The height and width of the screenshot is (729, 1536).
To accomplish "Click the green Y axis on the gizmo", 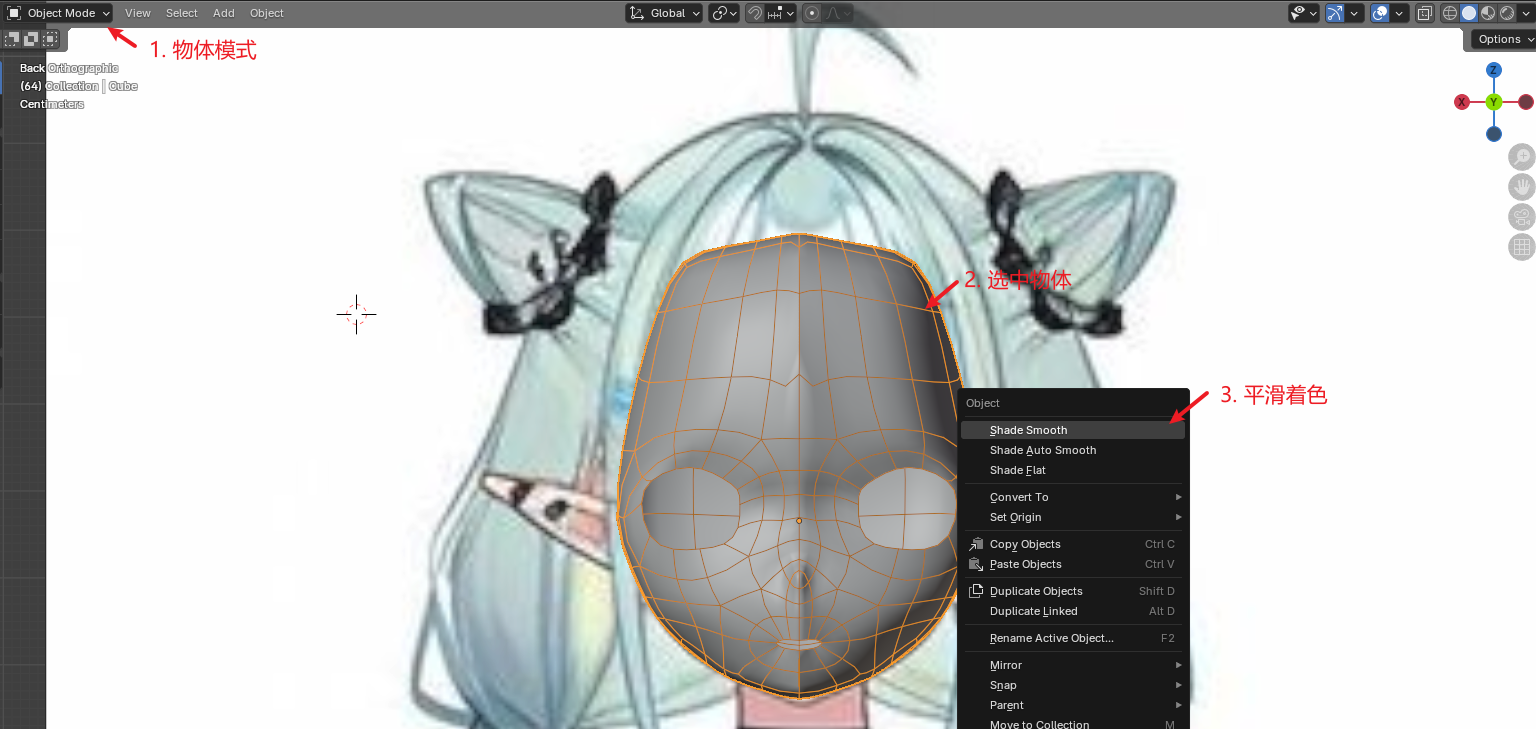I will point(1493,102).
